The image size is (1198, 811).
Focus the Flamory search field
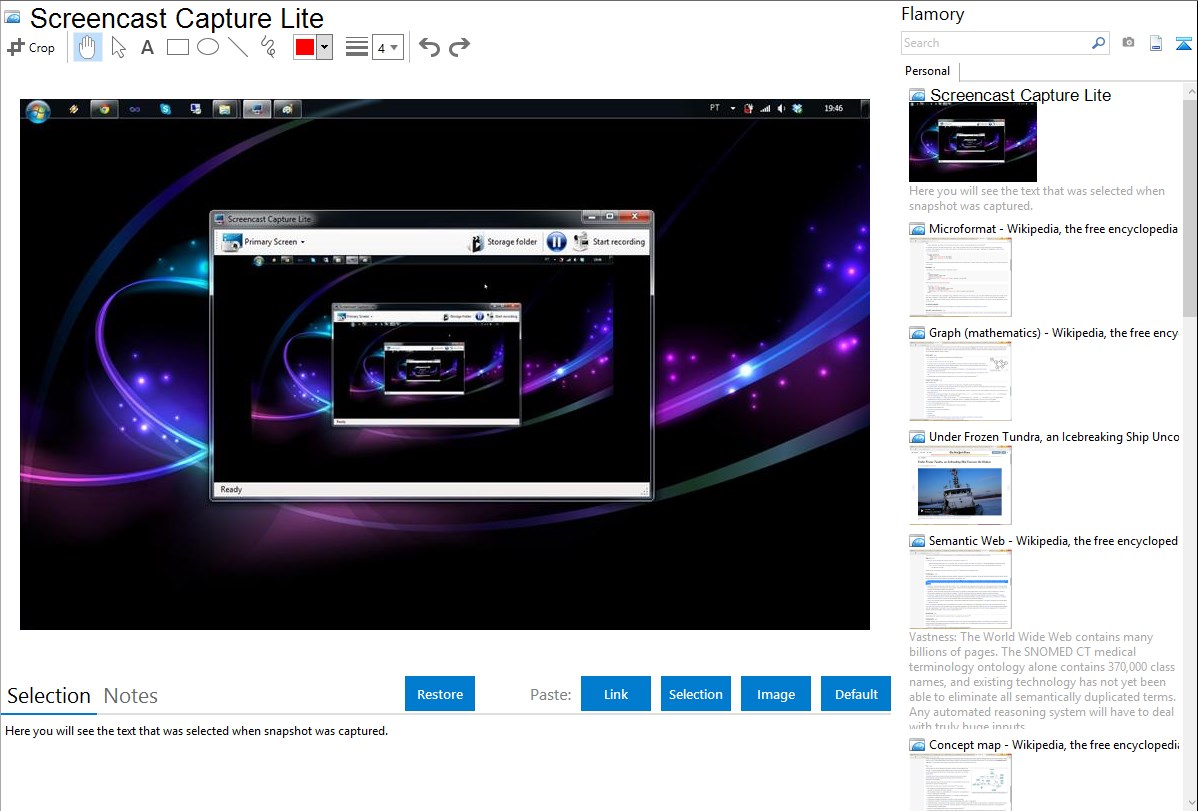996,43
